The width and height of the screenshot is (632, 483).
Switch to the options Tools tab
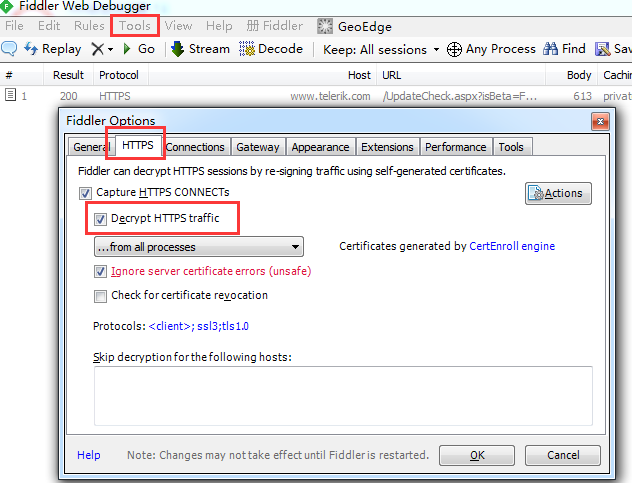(x=511, y=147)
